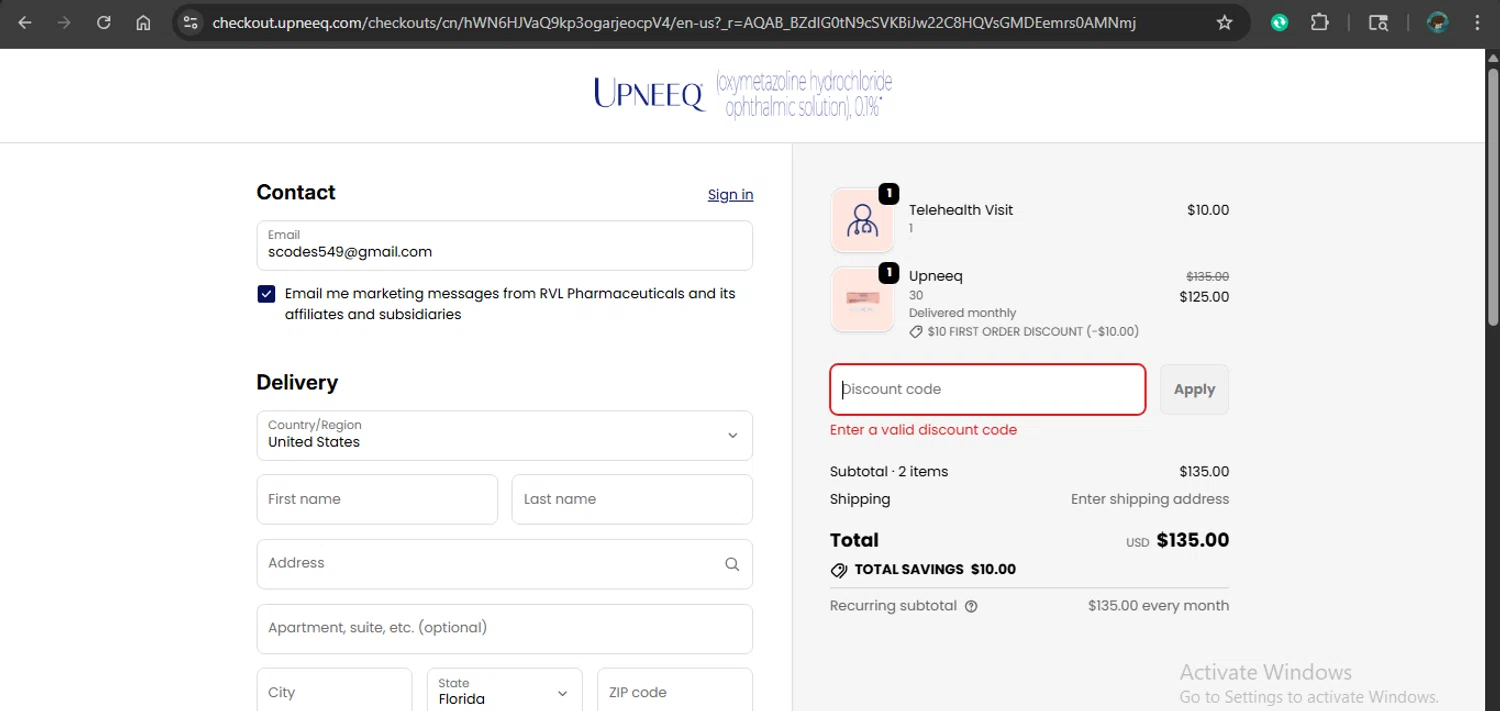The width and height of the screenshot is (1500, 711).
Task: Open the Chrome profile avatar
Action: 1438,22
